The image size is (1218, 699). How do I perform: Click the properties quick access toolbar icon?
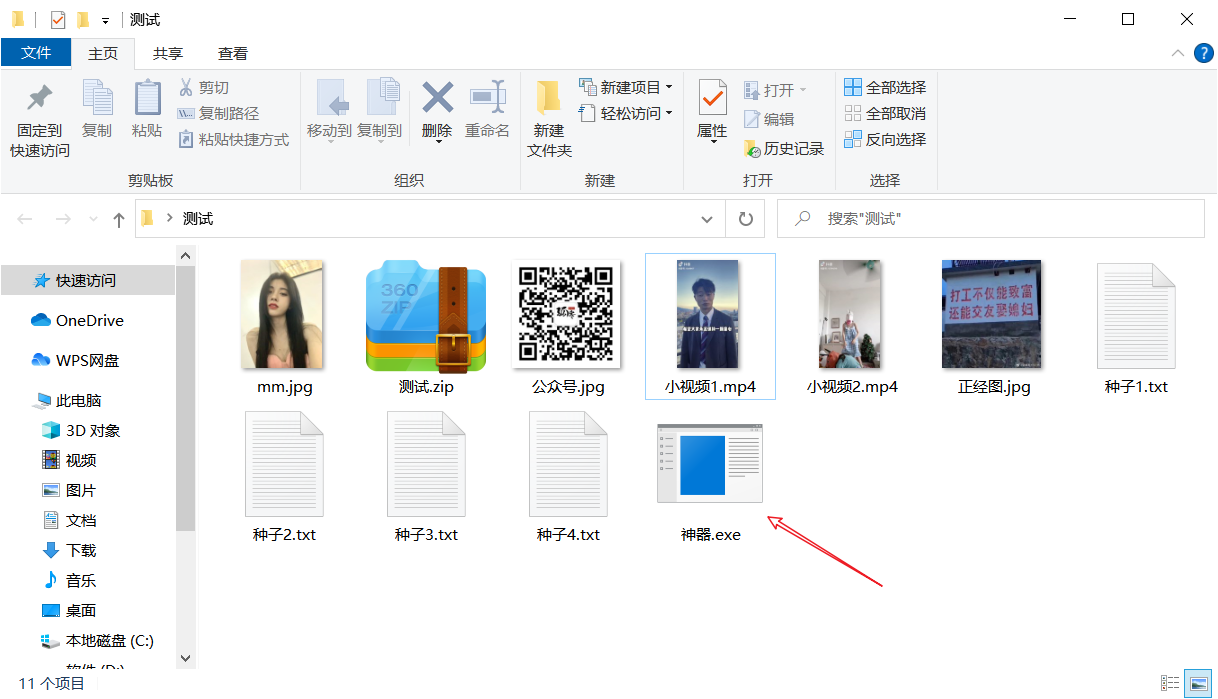pyautogui.click(x=58, y=20)
